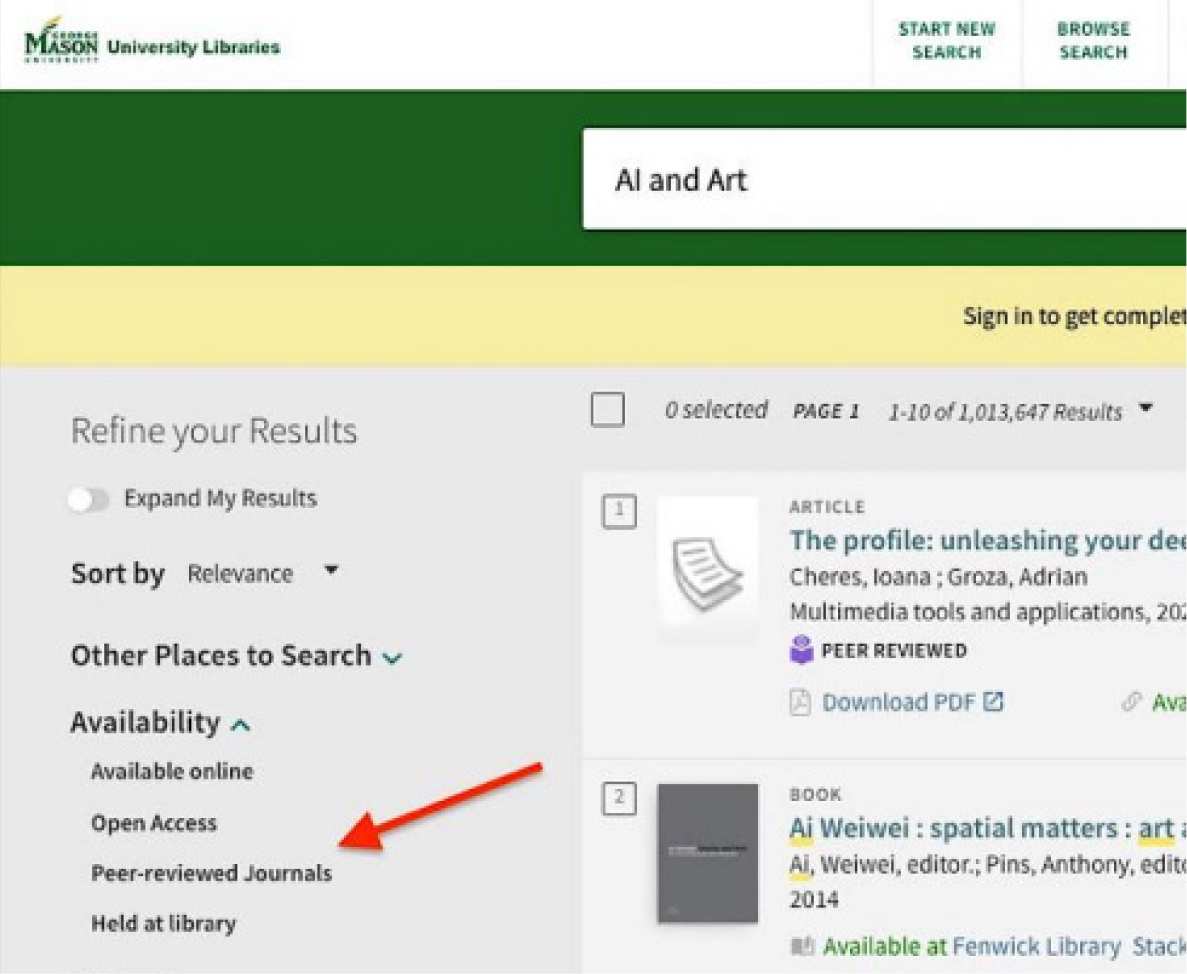The image size is (1187, 974).
Task: Click the 2014 publication year text
Action: point(814,899)
